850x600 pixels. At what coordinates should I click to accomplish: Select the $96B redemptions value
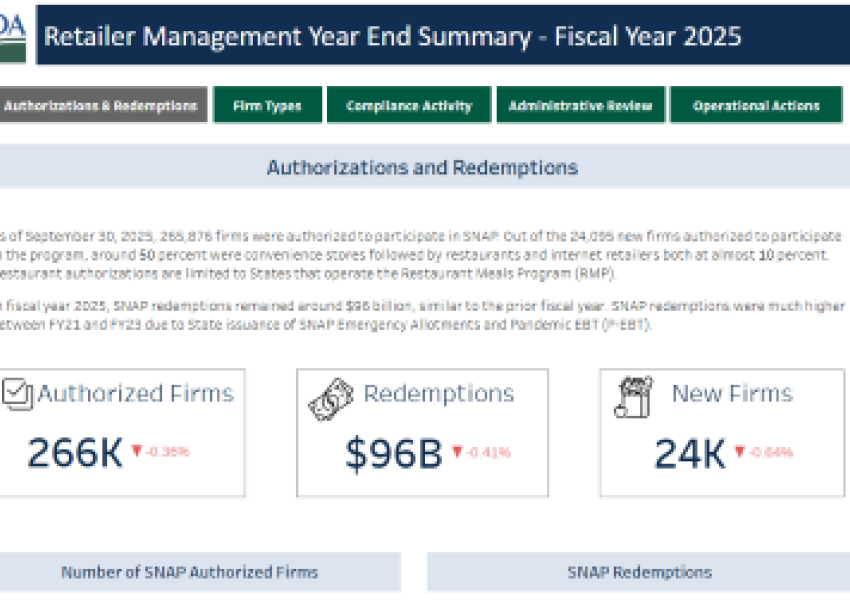pyautogui.click(x=394, y=454)
